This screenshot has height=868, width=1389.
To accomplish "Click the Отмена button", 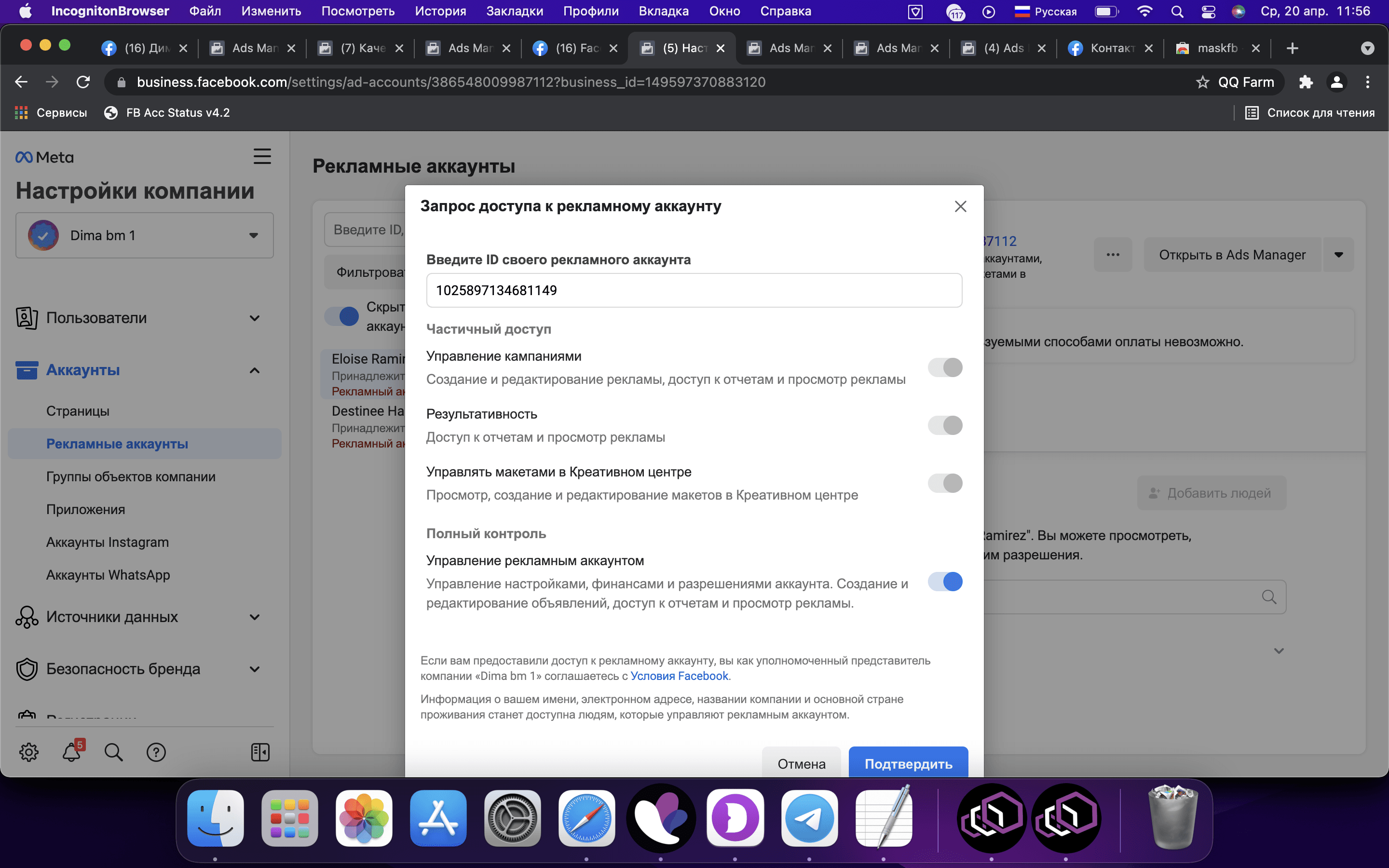I will pos(801,763).
